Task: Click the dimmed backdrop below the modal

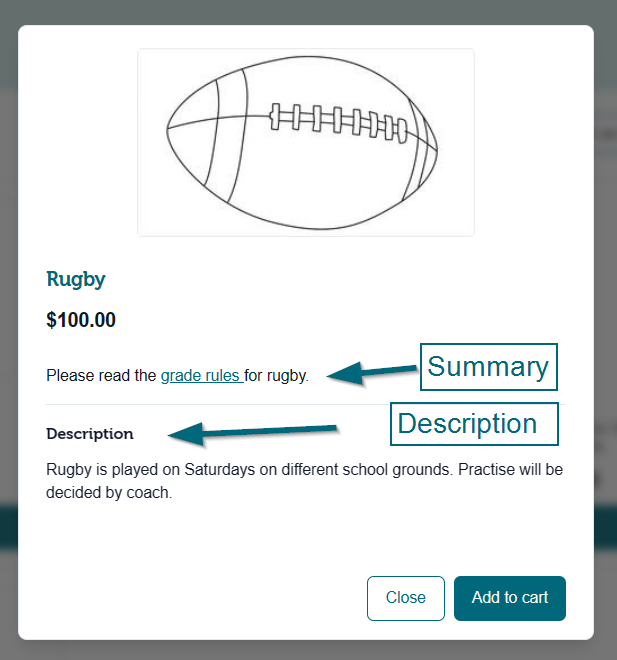Action: coord(308,650)
